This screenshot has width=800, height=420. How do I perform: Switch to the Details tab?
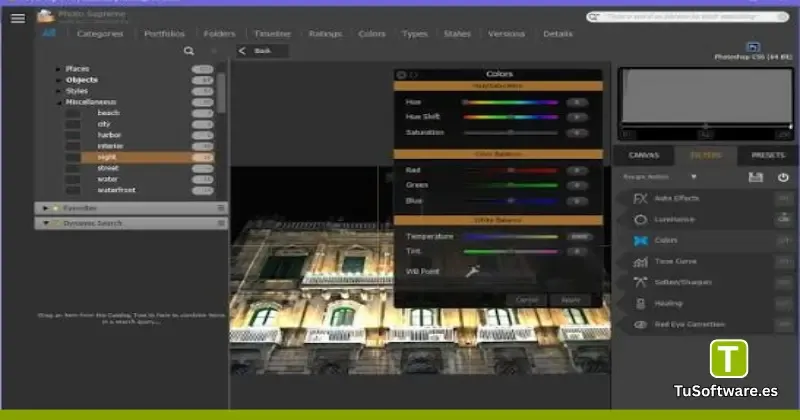point(558,34)
